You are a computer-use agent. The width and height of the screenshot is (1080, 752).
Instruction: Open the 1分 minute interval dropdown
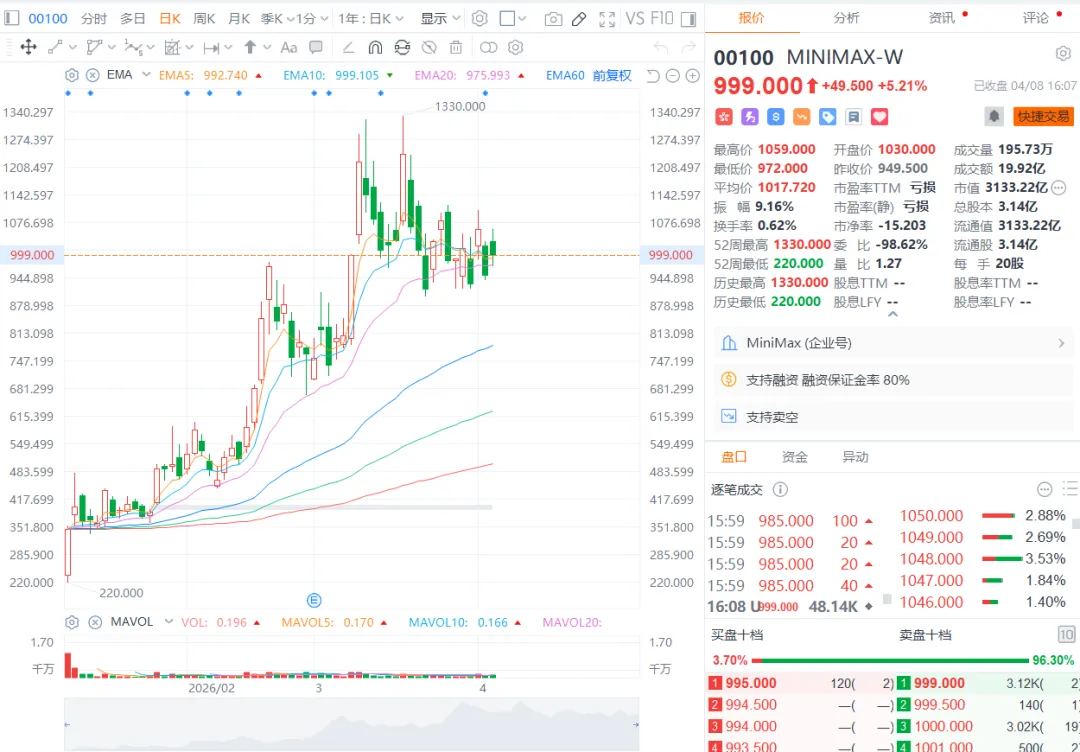311,19
